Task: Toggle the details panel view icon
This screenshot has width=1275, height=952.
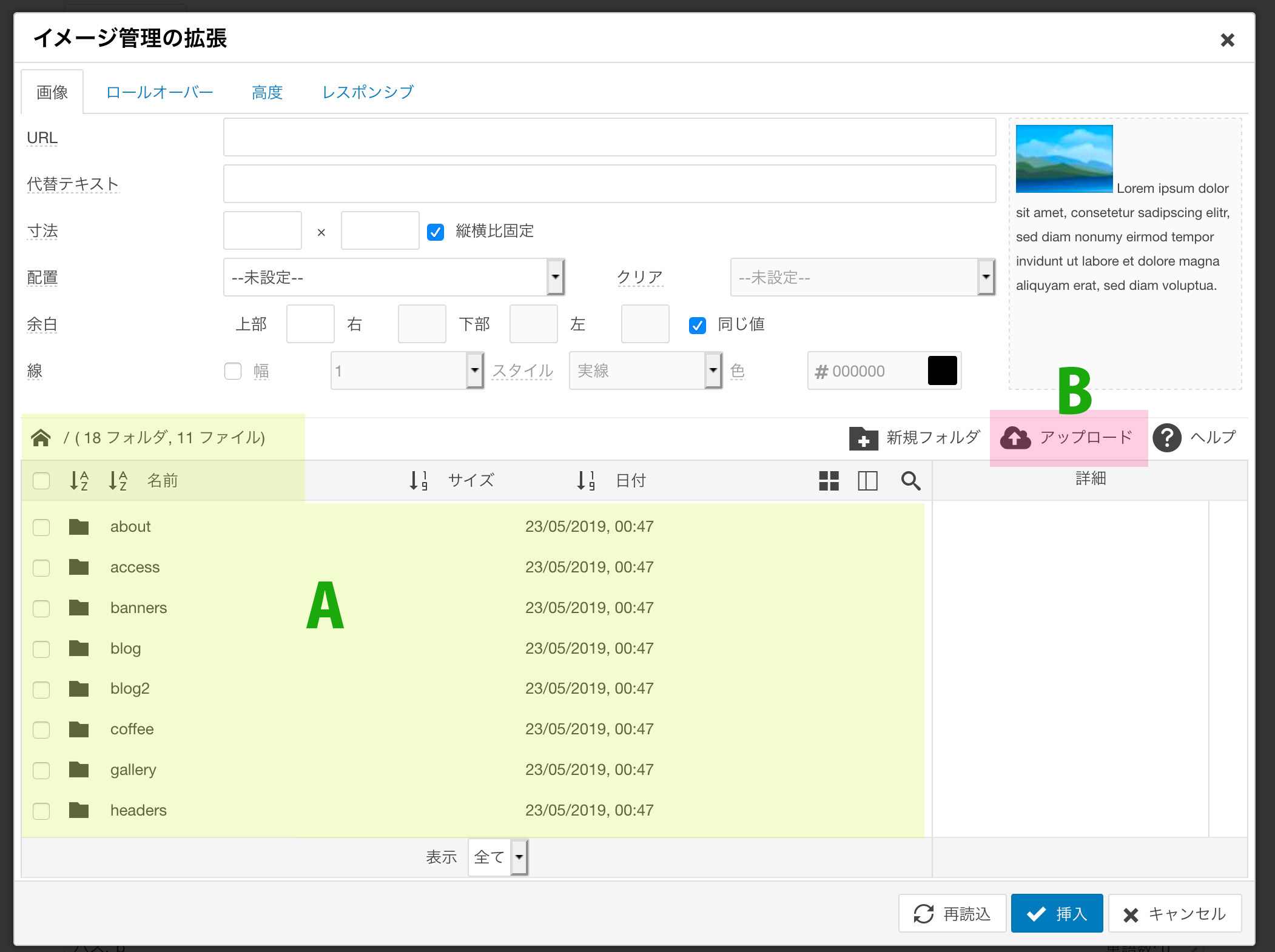Action: (867, 481)
